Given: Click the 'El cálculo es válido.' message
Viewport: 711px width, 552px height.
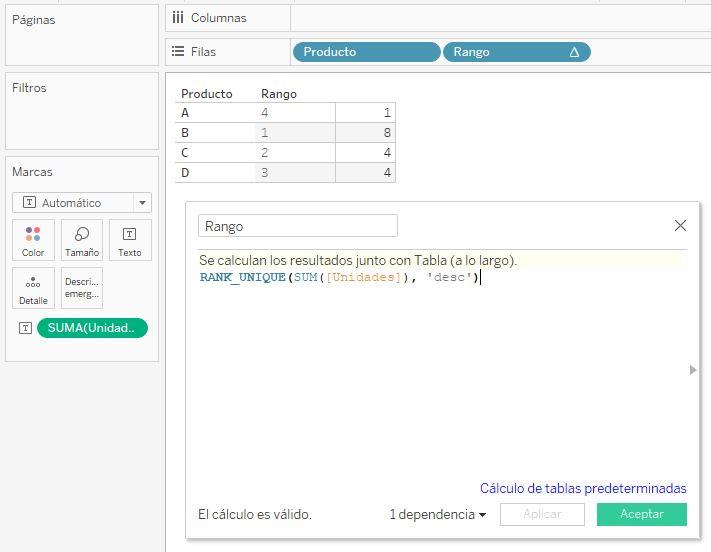Looking at the screenshot, I should 255,514.
